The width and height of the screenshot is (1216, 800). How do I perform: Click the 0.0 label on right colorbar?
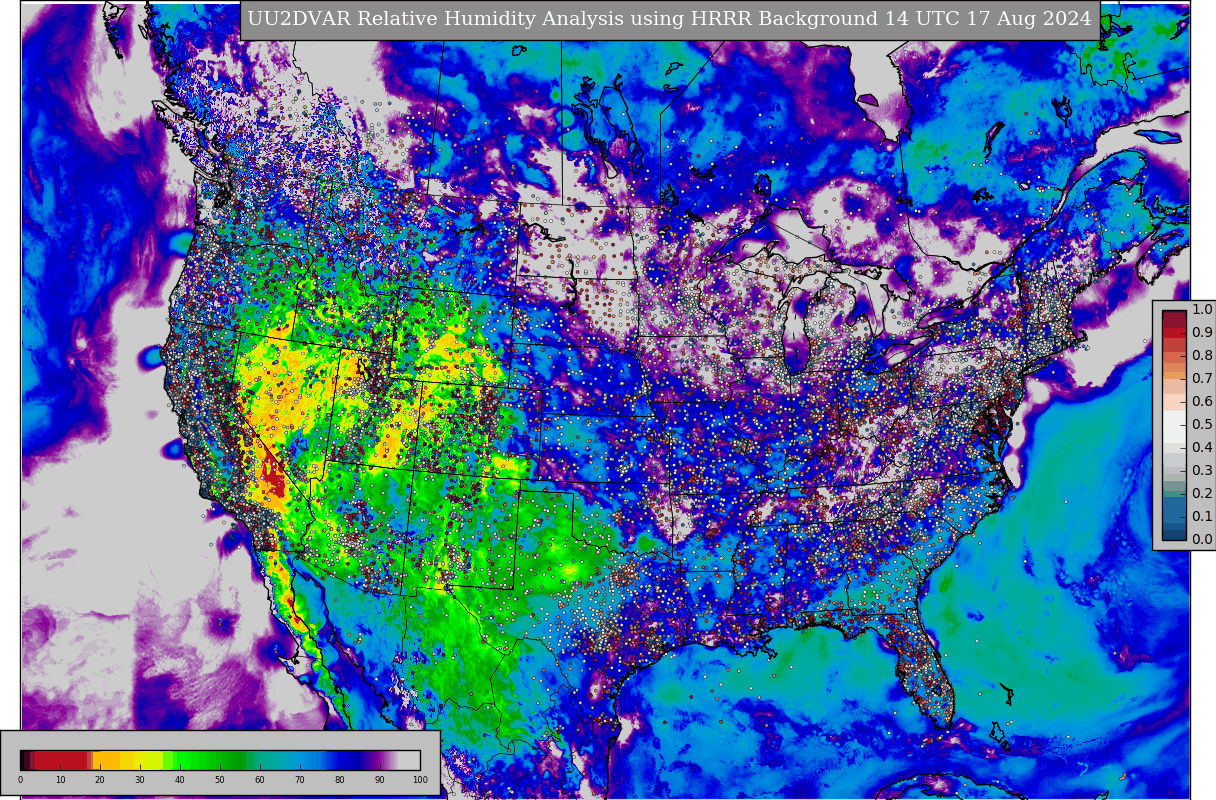[1202, 540]
